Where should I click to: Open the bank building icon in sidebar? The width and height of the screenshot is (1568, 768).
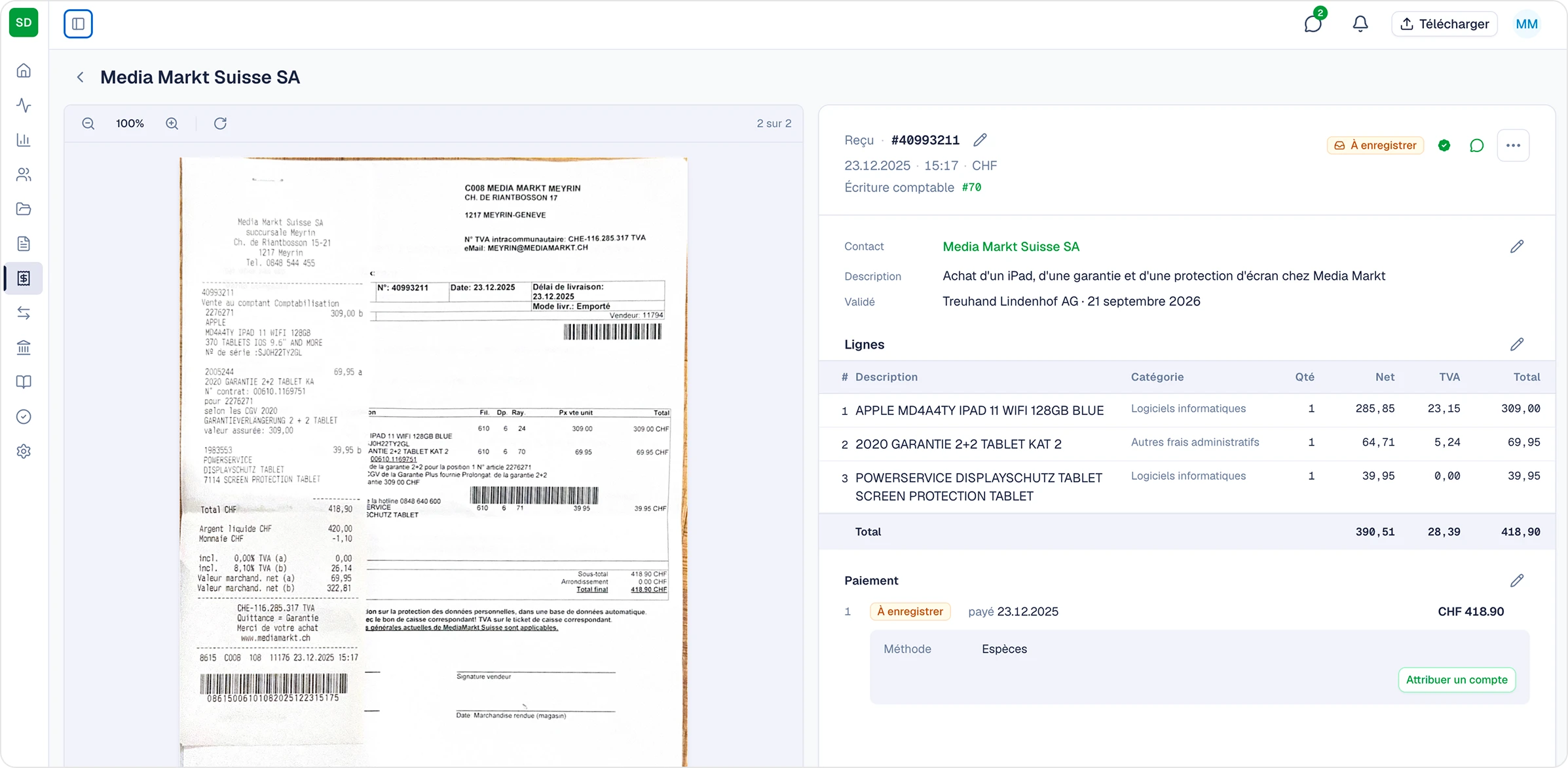pos(24,347)
